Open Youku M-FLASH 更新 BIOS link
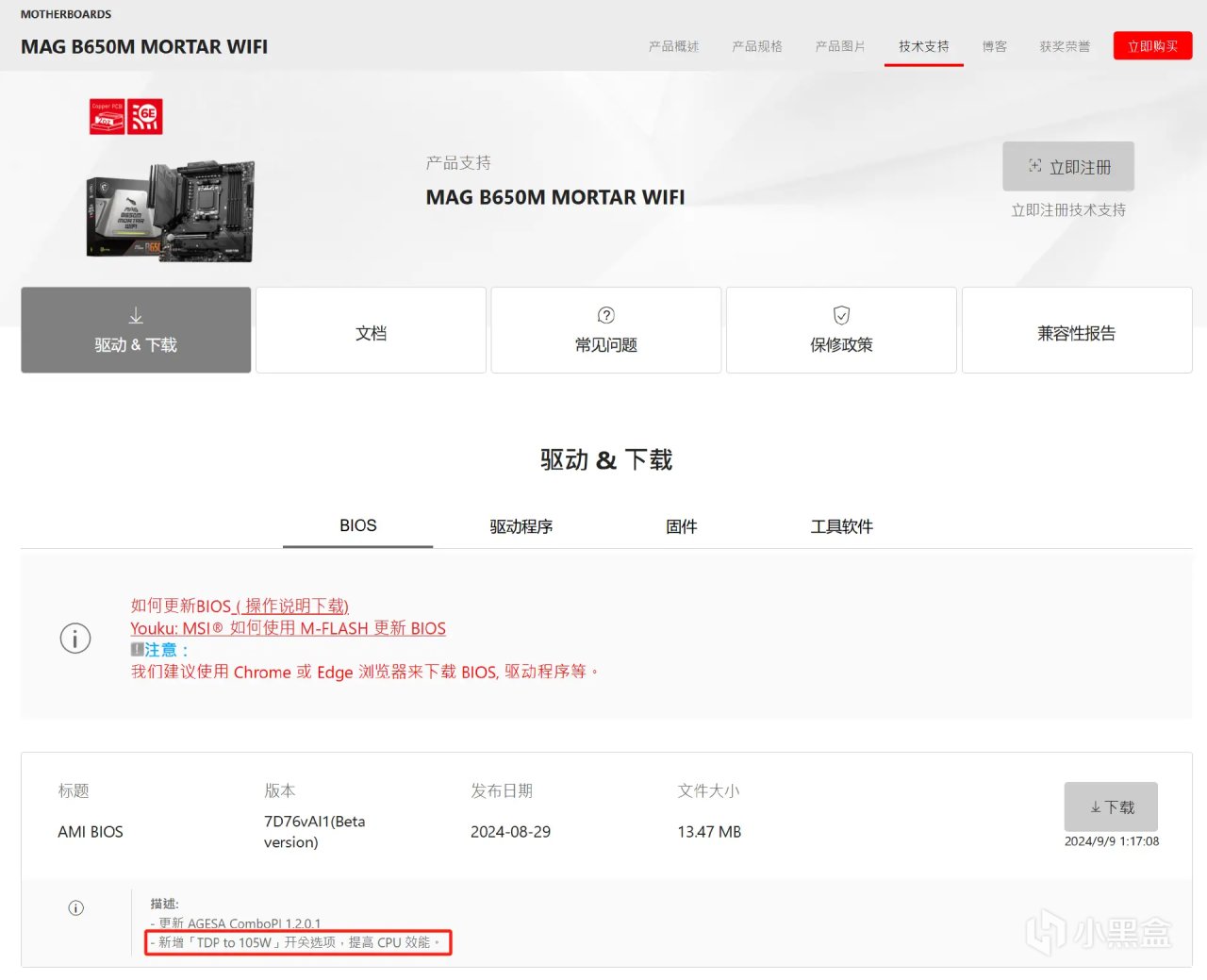Image resolution: width=1207 pixels, height=980 pixels. tap(289, 628)
